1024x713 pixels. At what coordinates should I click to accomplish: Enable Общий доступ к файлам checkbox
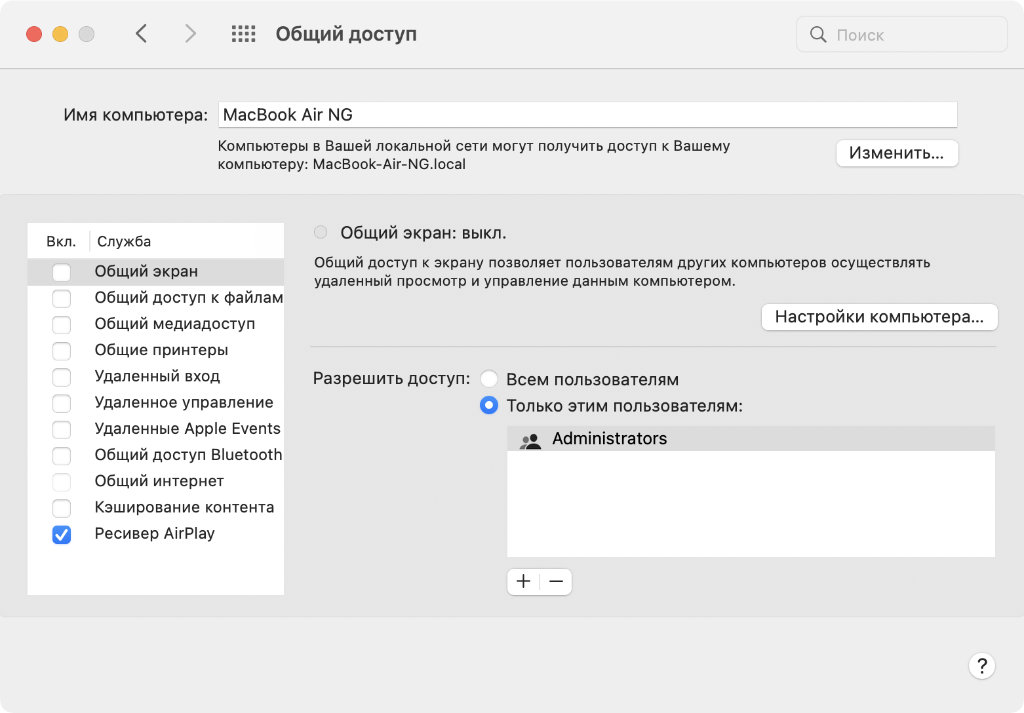[x=62, y=298]
